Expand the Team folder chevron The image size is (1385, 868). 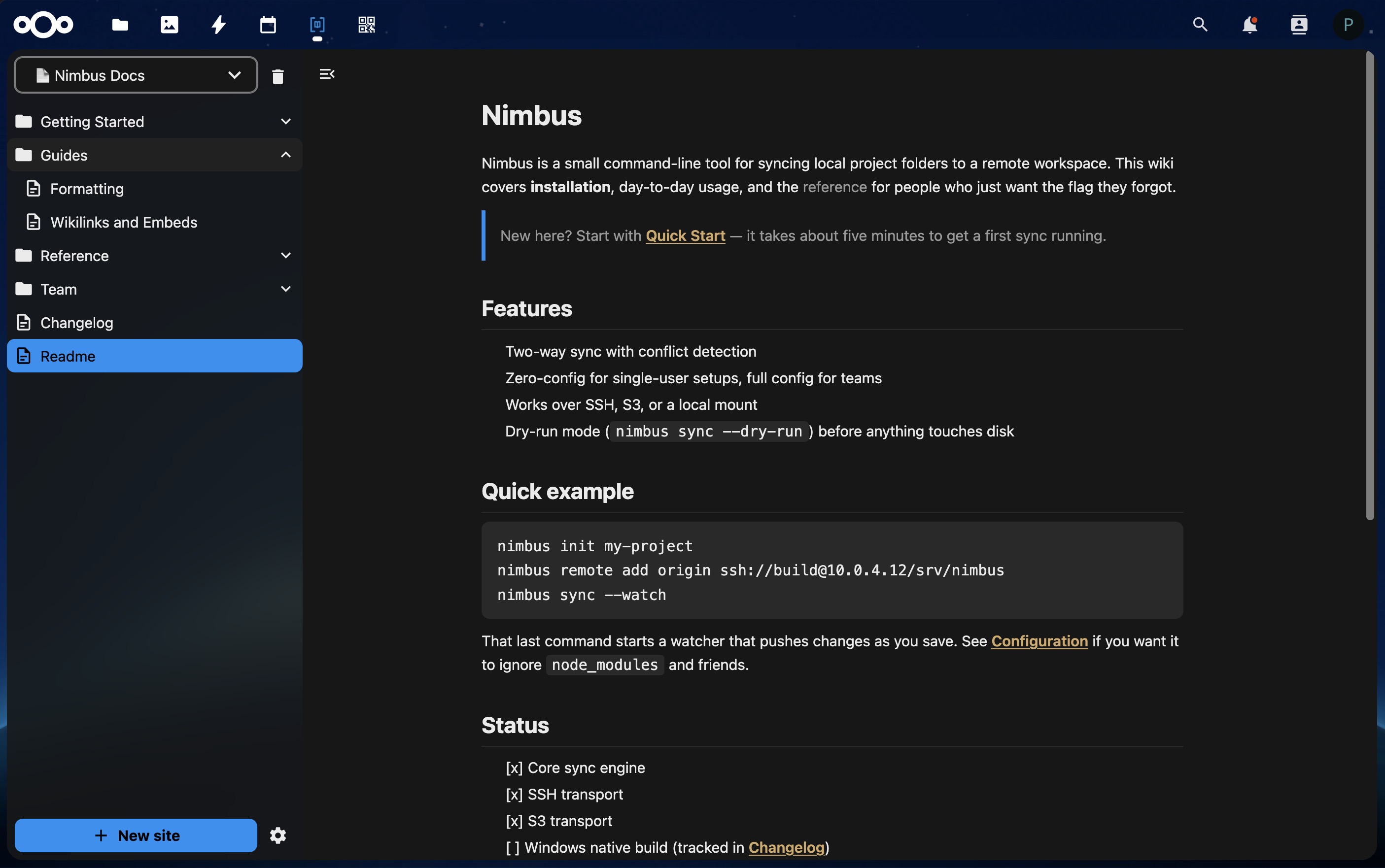coord(285,289)
